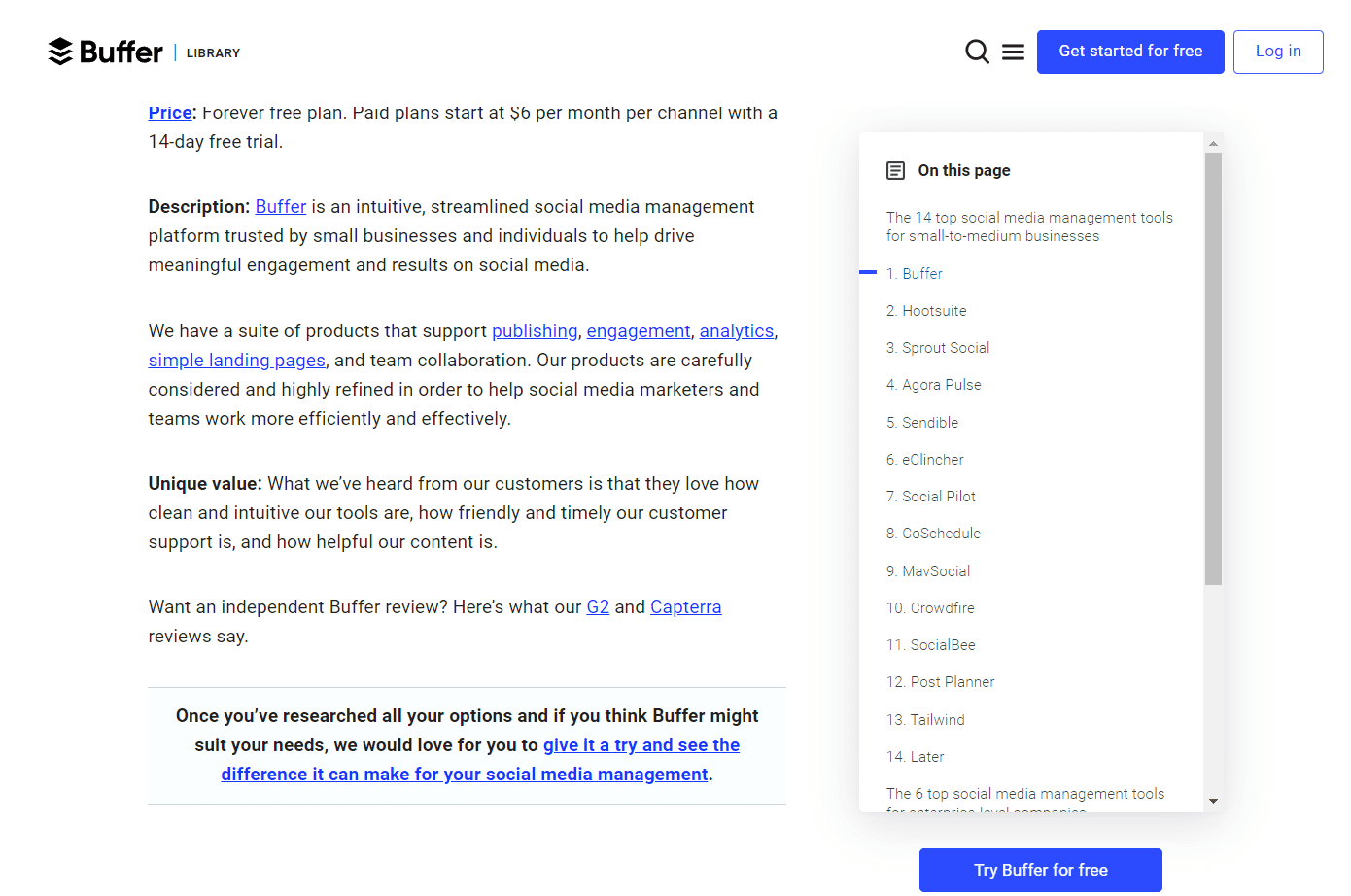Jump to 11. SocialBee section
The width and height of the screenshot is (1351, 896).
point(931,645)
